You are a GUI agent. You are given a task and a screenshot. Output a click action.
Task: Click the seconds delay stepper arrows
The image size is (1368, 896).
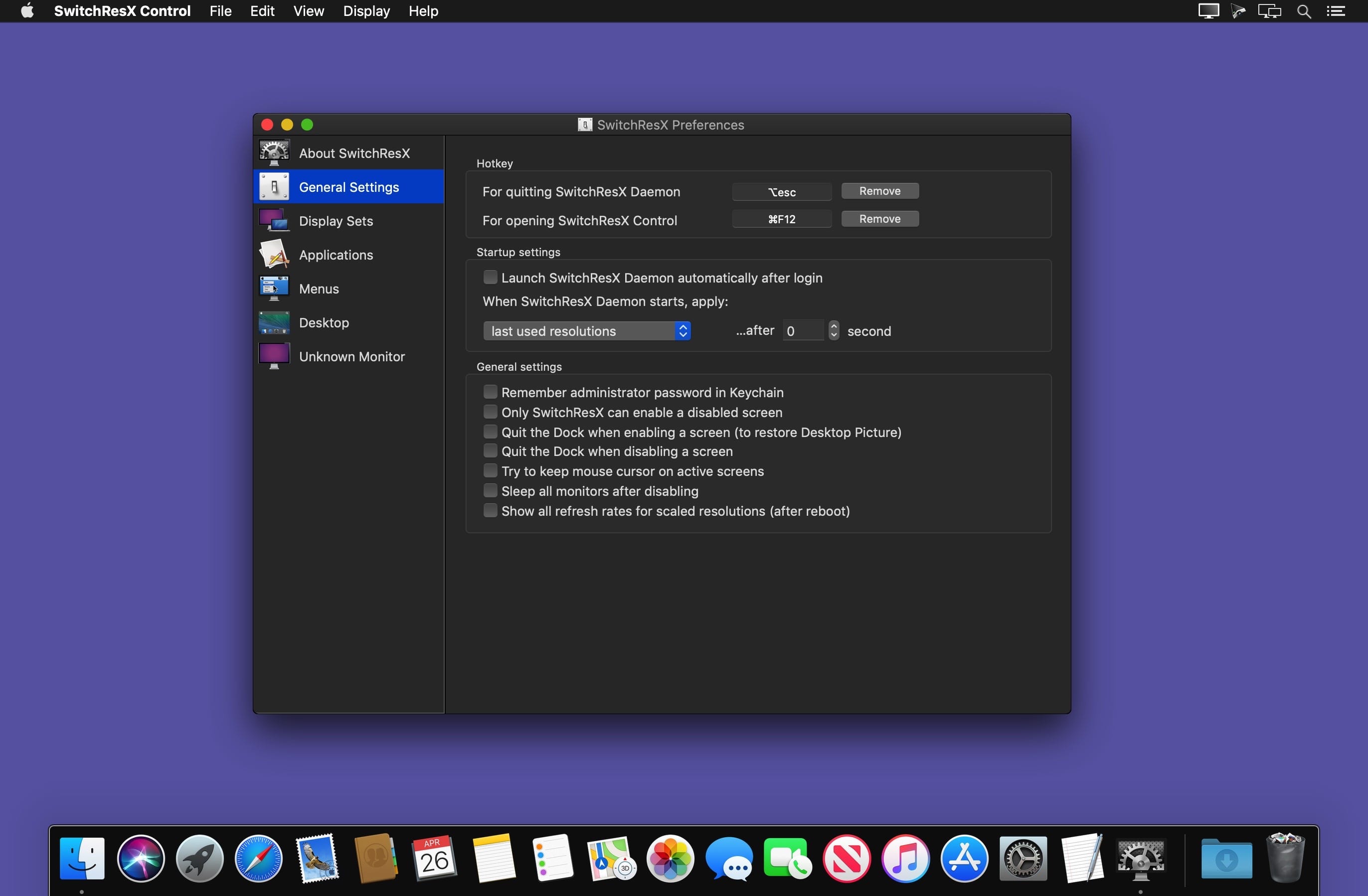coord(834,330)
